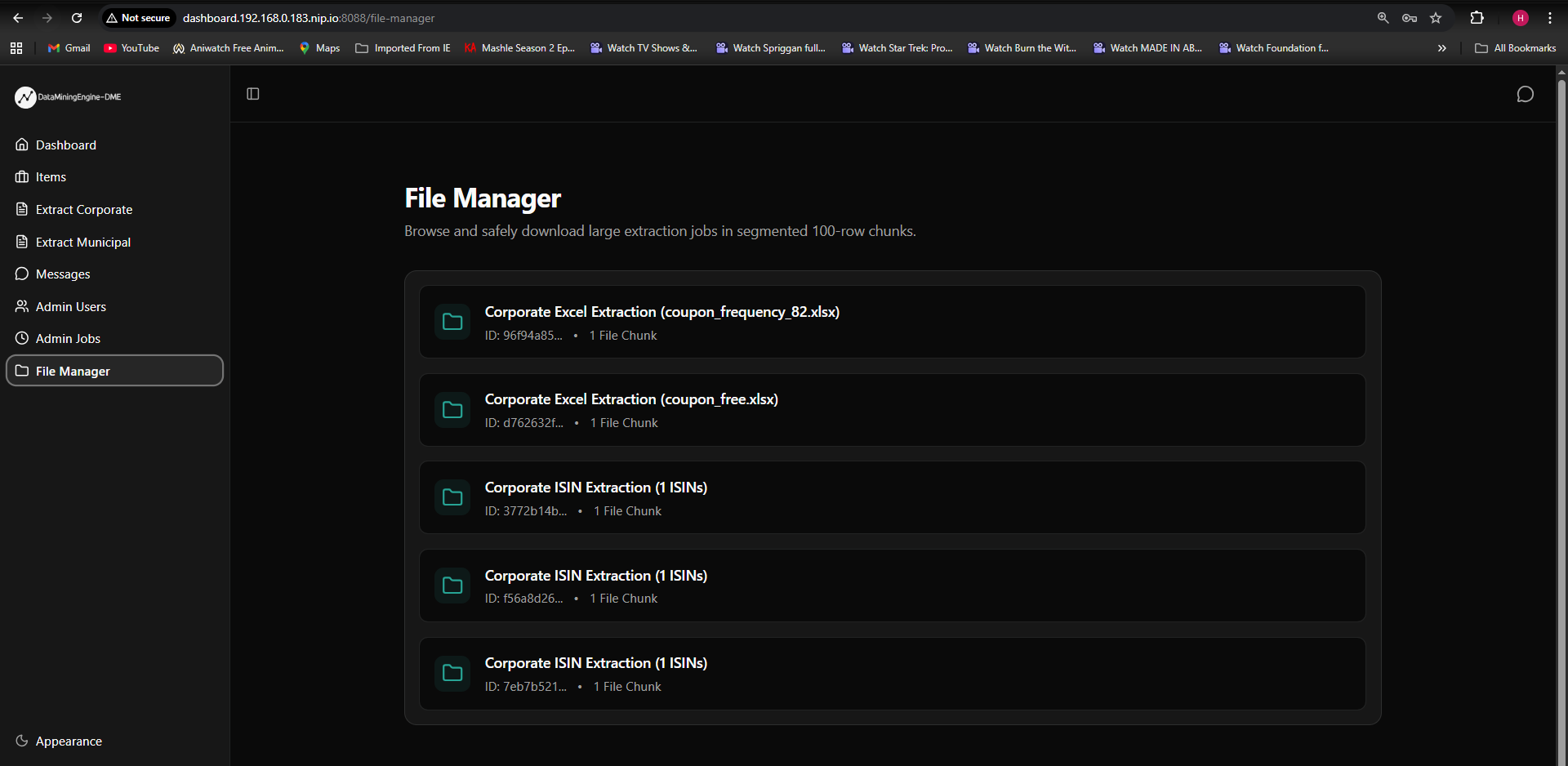The image size is (1568, 766).
Task: Click folder icon of job ID f56a8d26
Action: click(x=452, y=586)
